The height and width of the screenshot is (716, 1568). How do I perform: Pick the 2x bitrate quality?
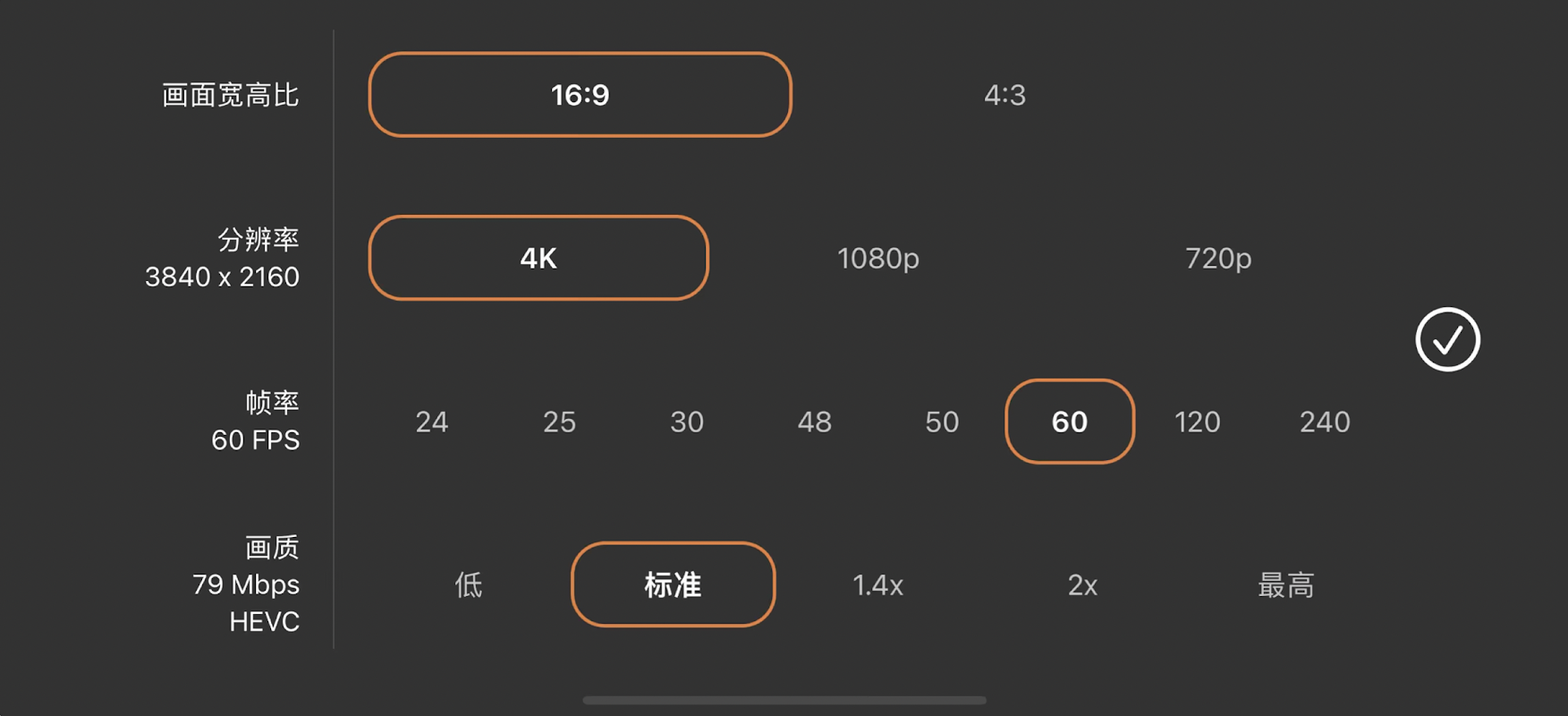coord(1082,585)
